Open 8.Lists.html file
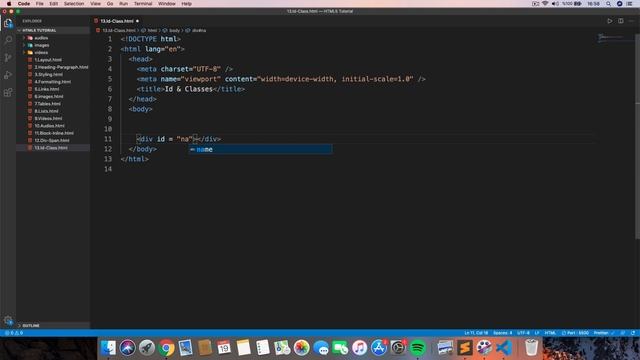This screenshot has height=360, width=640. click(x=46, y=111)
